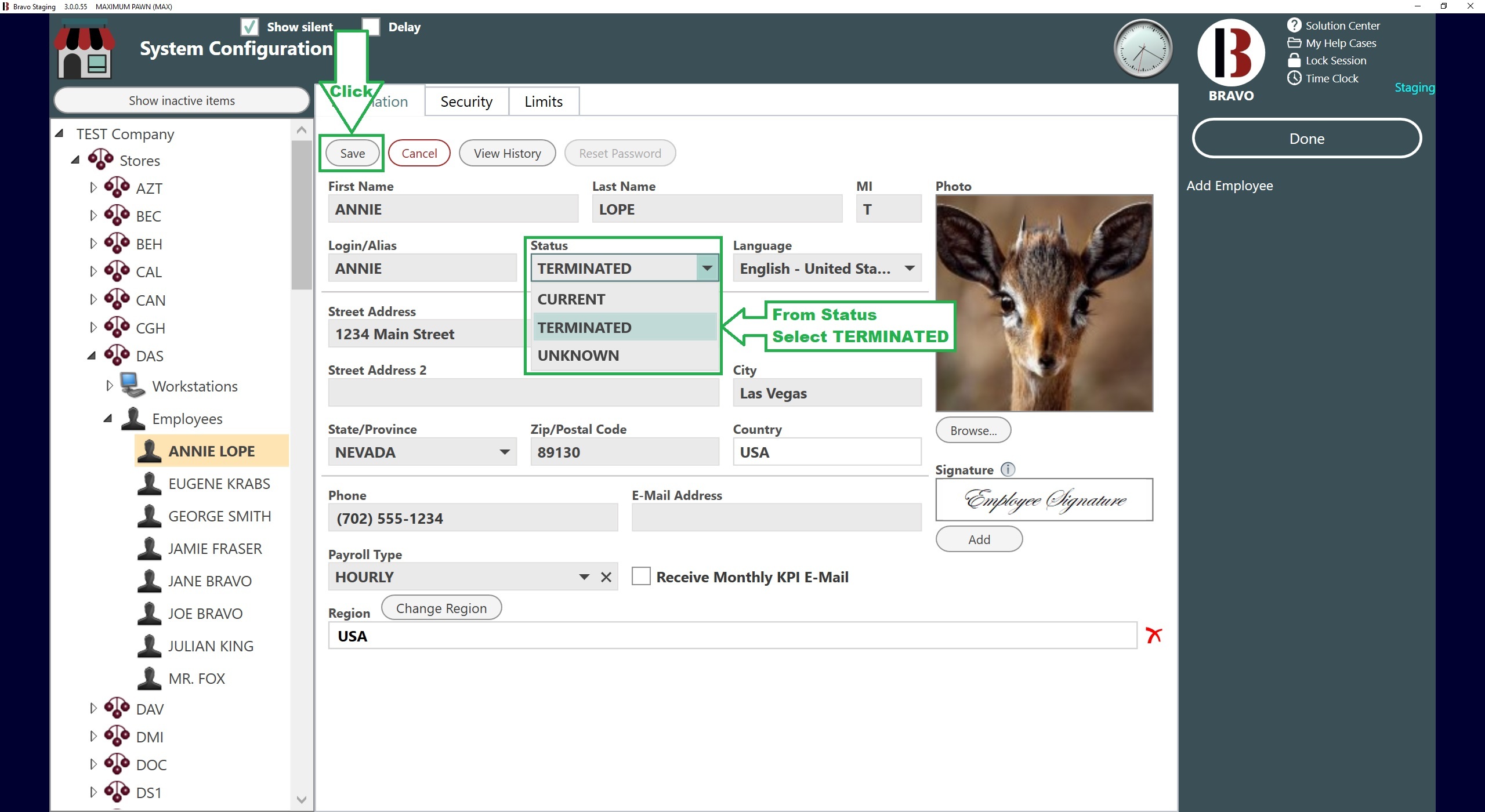Click the Done button
The width and height of the screenshot is (1485, 812).
point(1306,138)
